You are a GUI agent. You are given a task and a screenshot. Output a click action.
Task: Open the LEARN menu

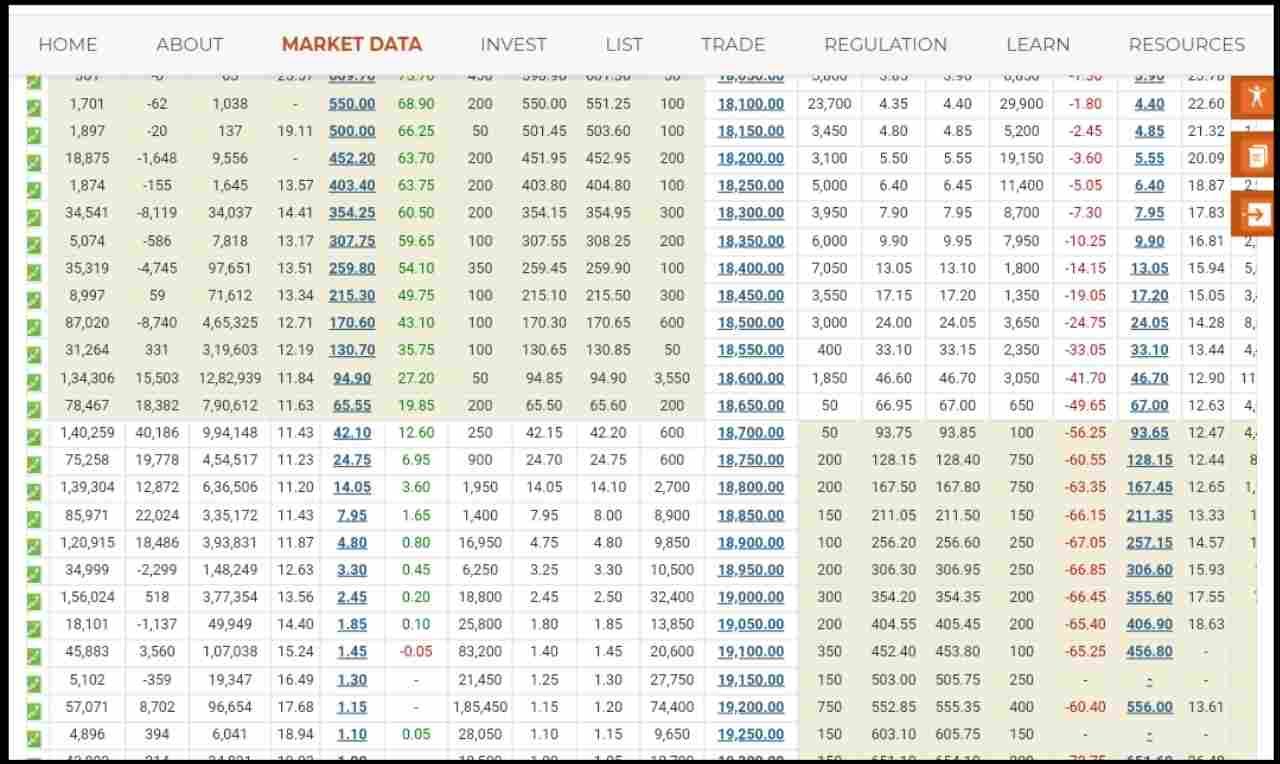(1038, 44)
